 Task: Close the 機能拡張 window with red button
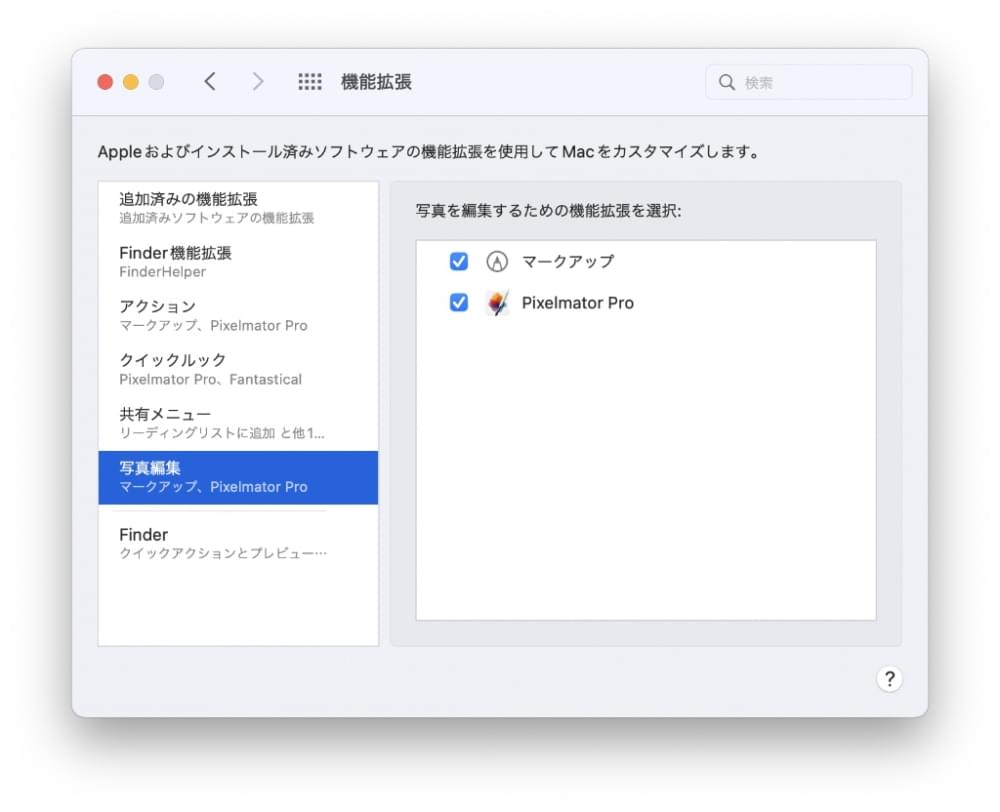[105, 82]
